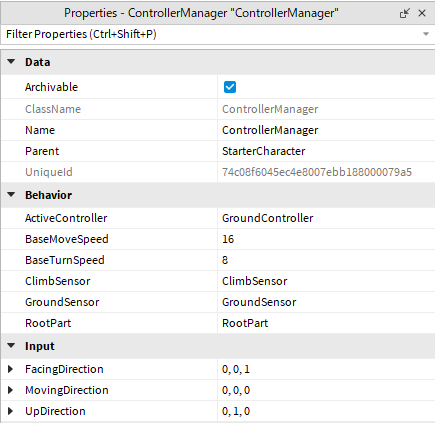
Task: Uncheck the Archivable checkbox
Action: point(230,87)
